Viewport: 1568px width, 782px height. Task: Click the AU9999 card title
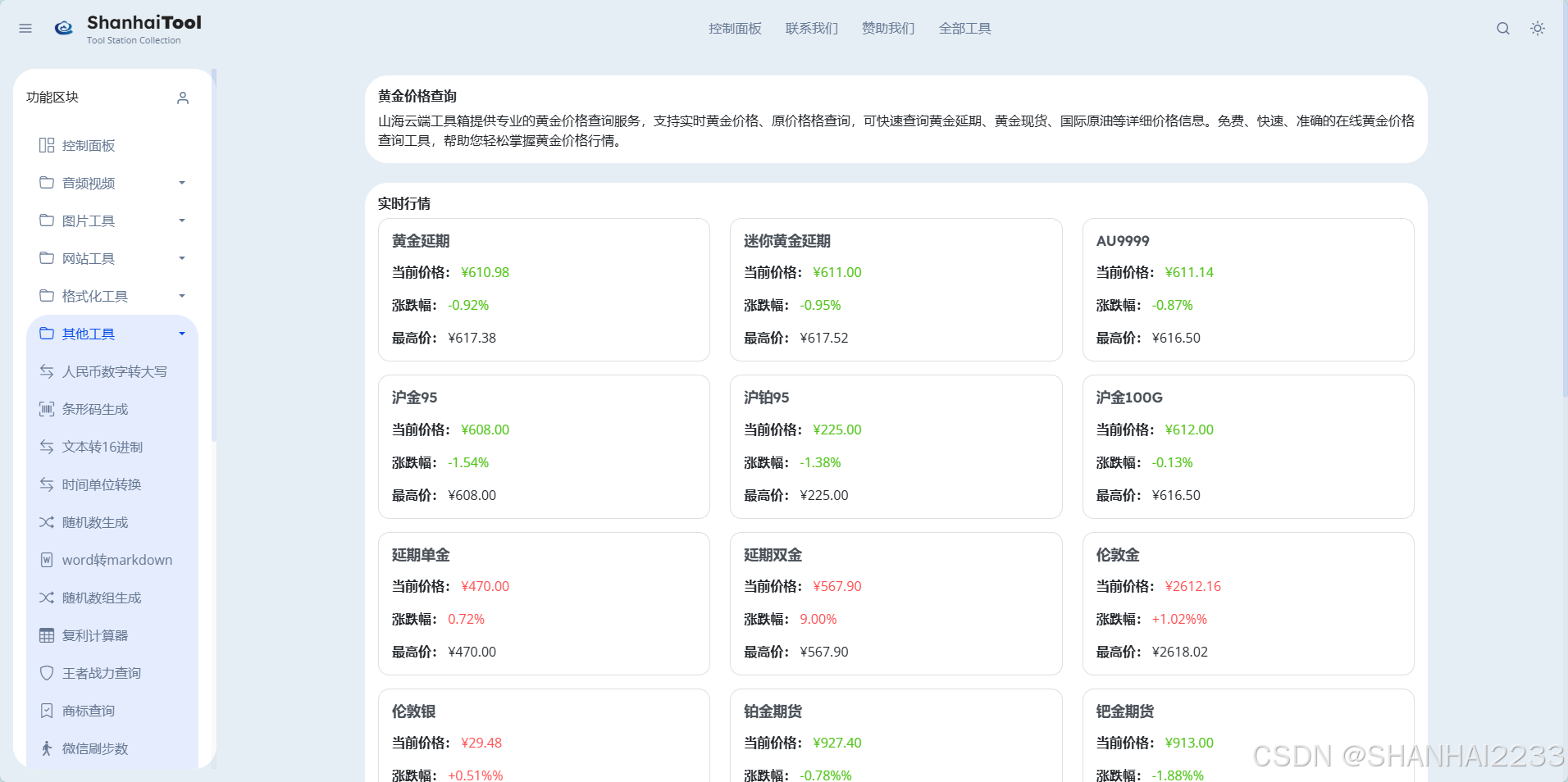point(1123,241)
